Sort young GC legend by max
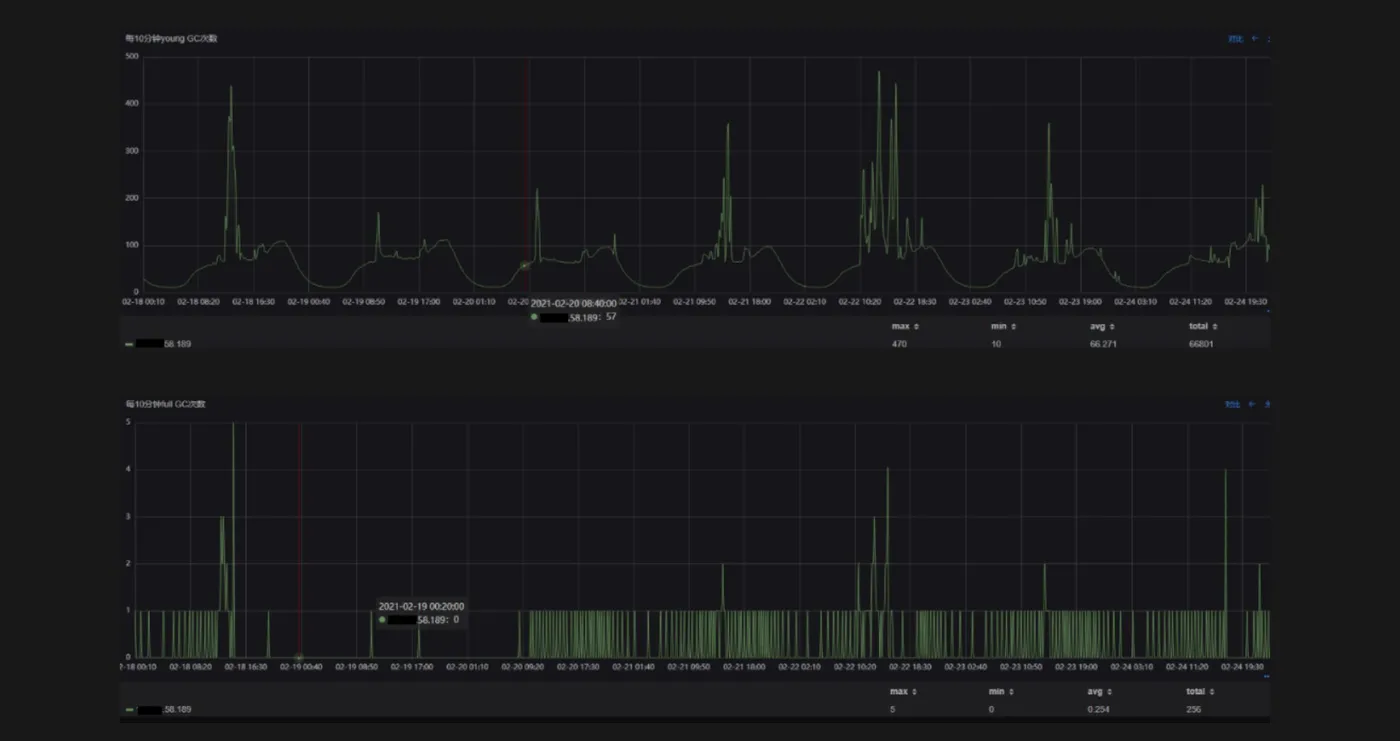Screen dimensions: 1400x741 905,326
